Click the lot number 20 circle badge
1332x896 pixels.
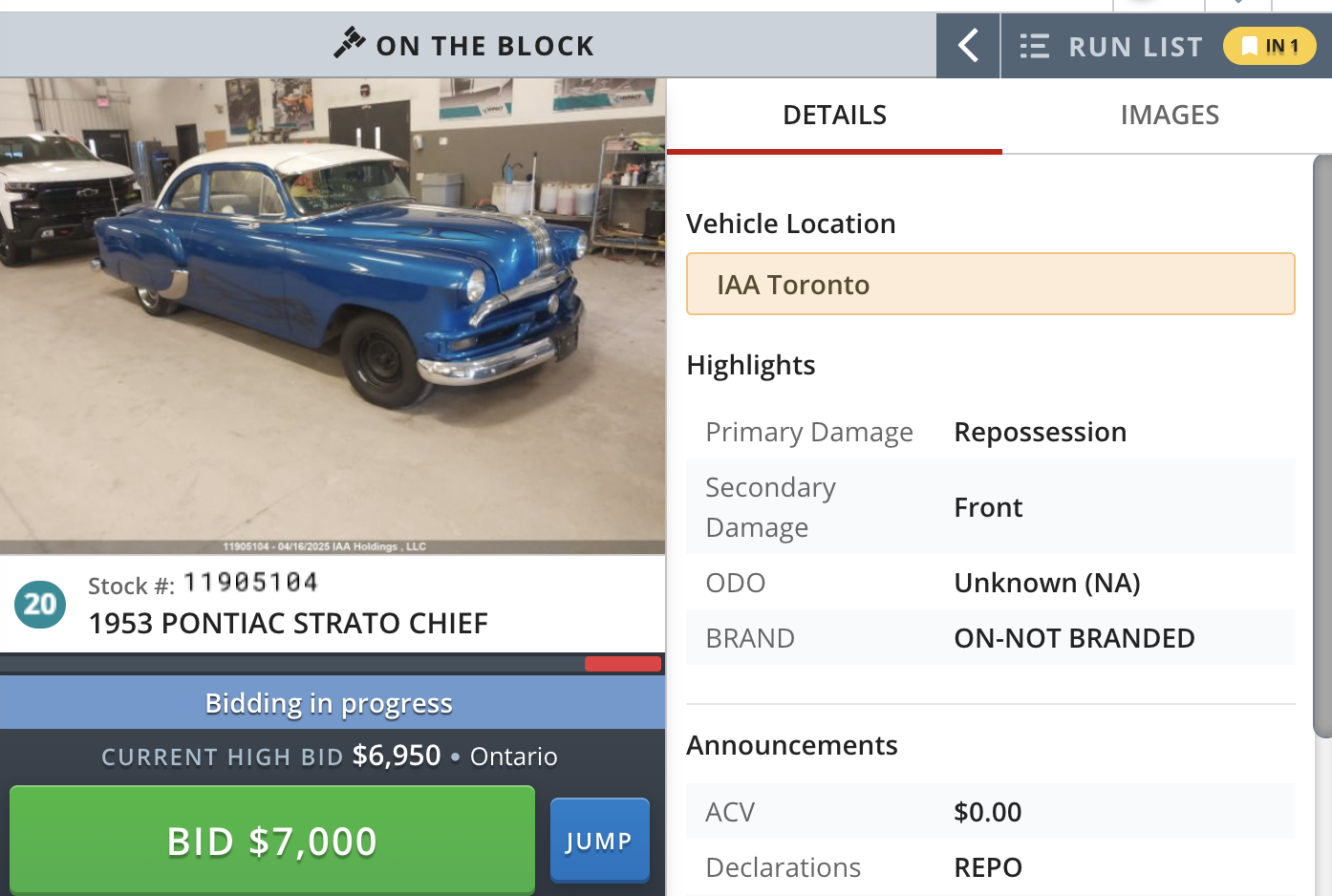tap(40, 605)
